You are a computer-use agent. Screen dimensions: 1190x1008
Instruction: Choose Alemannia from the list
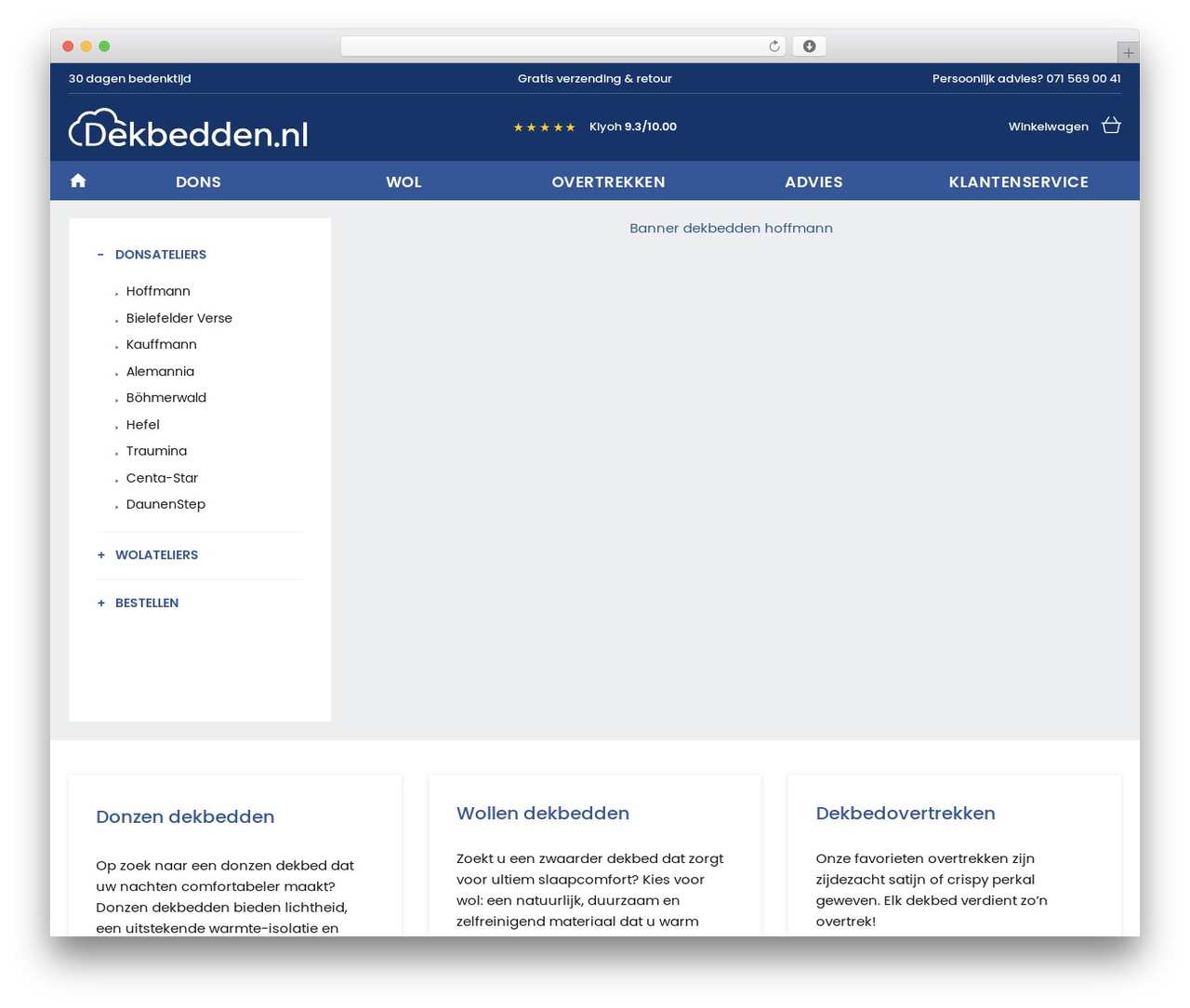tap(160, 371)
